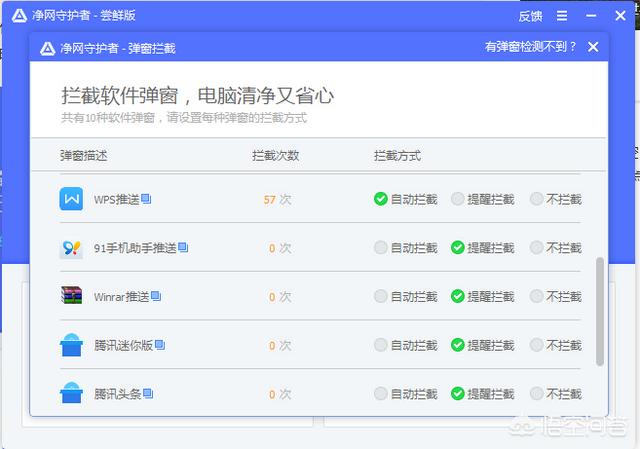Close the 弹窗拦截 dialog
Image resolution: width=640 pixels, height=449 pixels.
point(593,47)
